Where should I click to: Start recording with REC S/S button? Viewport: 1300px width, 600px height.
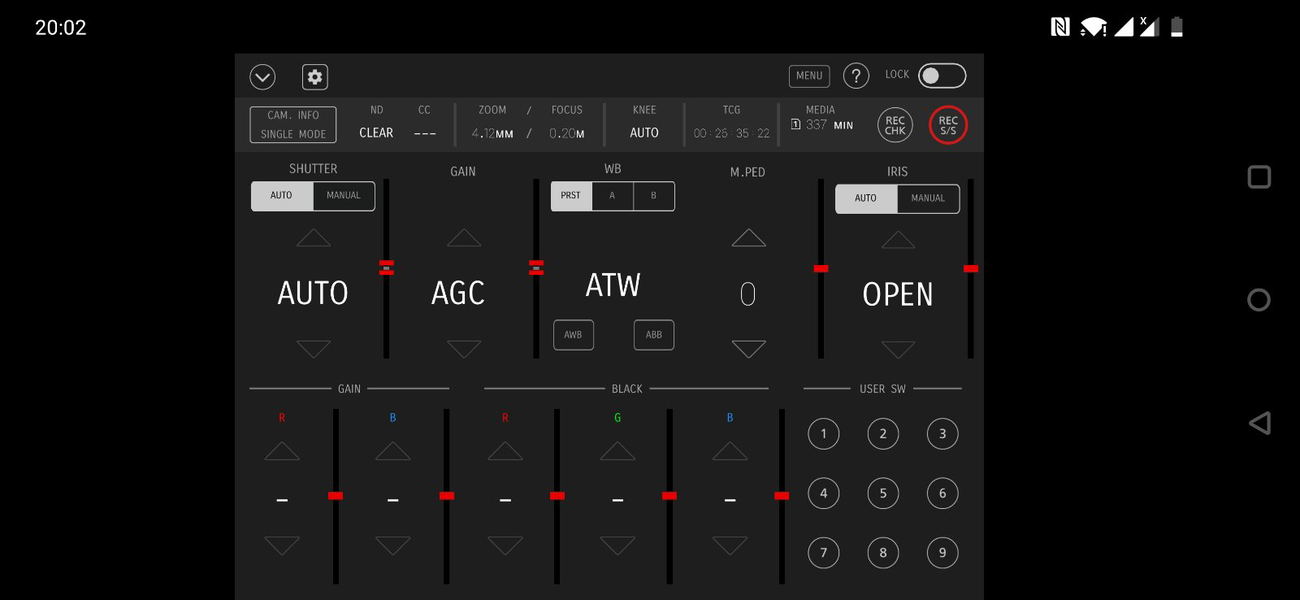948,125
